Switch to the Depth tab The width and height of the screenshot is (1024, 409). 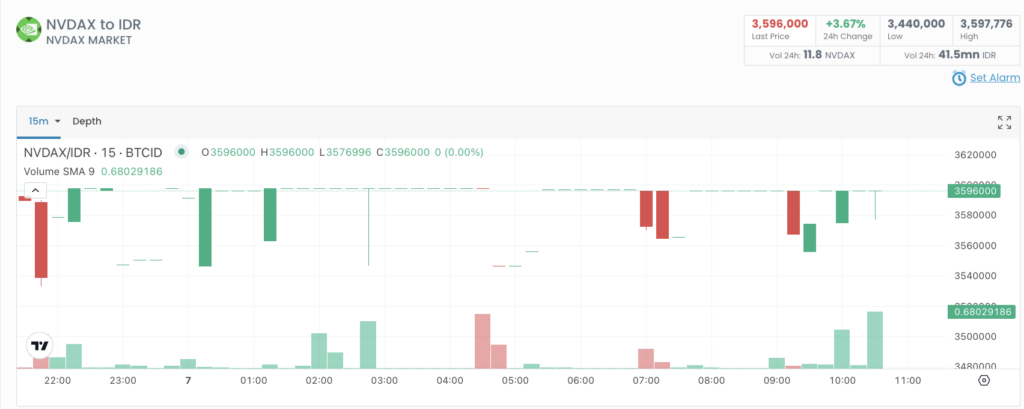[87, 122]
